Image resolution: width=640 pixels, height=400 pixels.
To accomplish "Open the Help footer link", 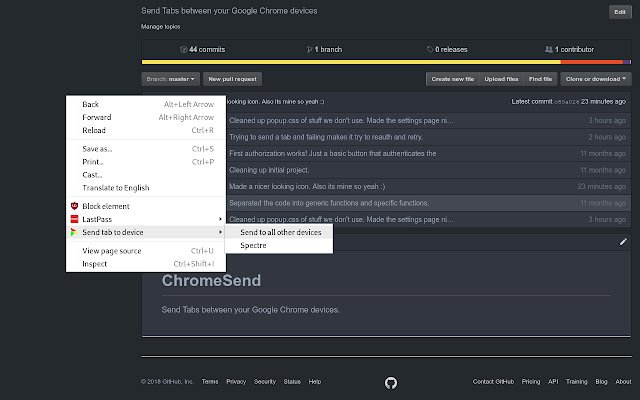I will (315, 382).
